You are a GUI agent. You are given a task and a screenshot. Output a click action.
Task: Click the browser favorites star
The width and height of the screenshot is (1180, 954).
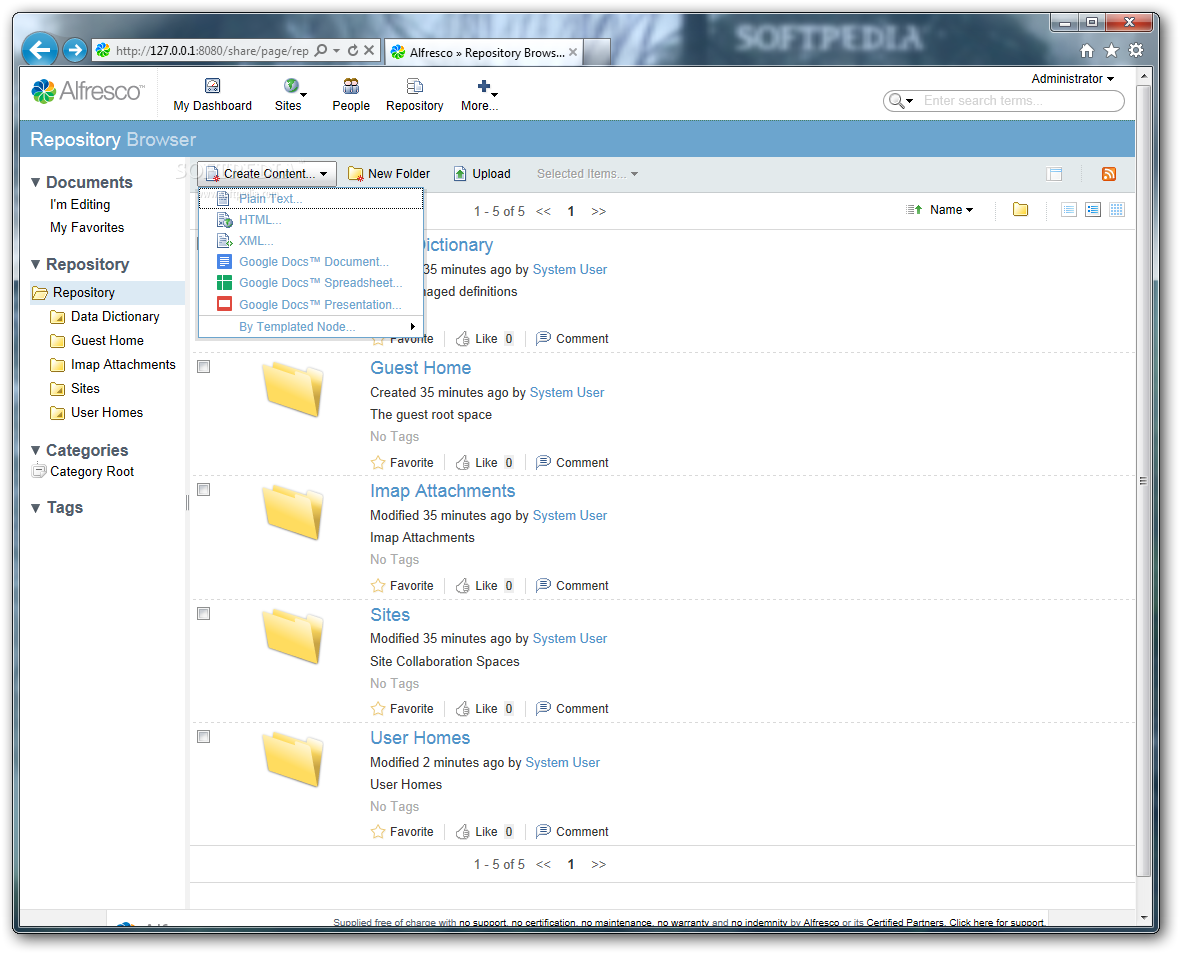1111,50
